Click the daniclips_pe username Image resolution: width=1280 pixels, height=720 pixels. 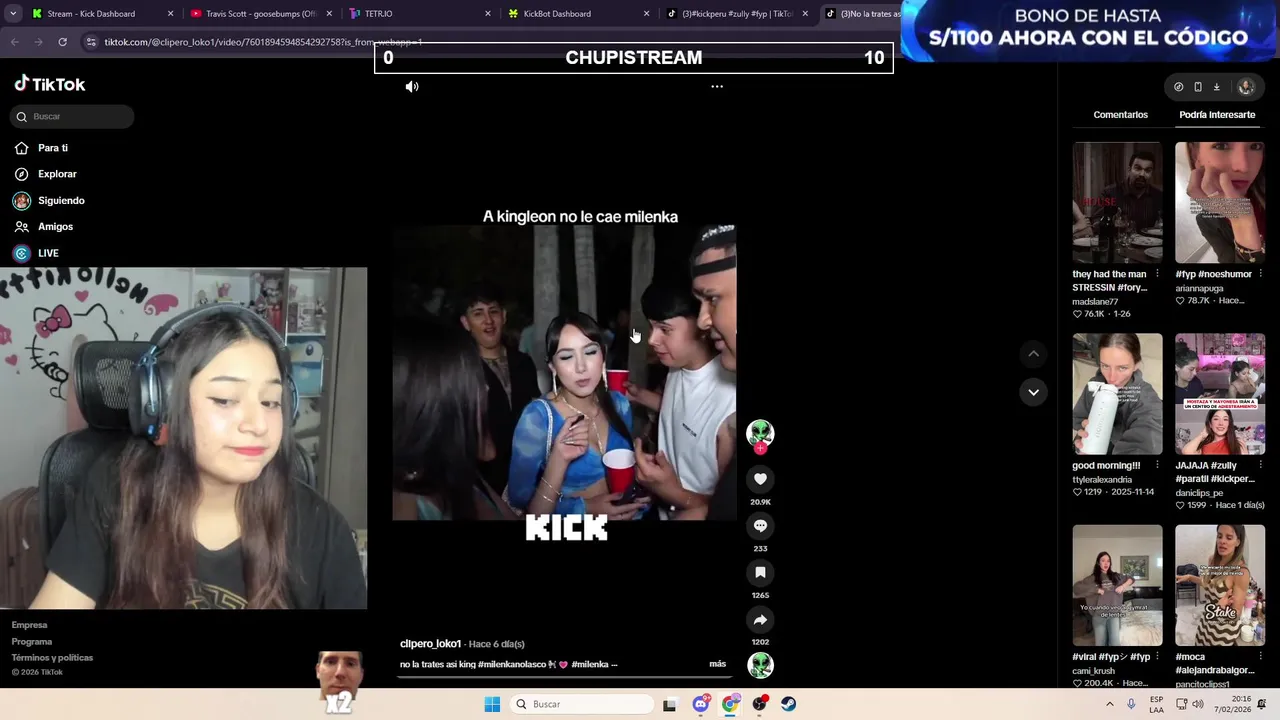(x=1199, y=493)
